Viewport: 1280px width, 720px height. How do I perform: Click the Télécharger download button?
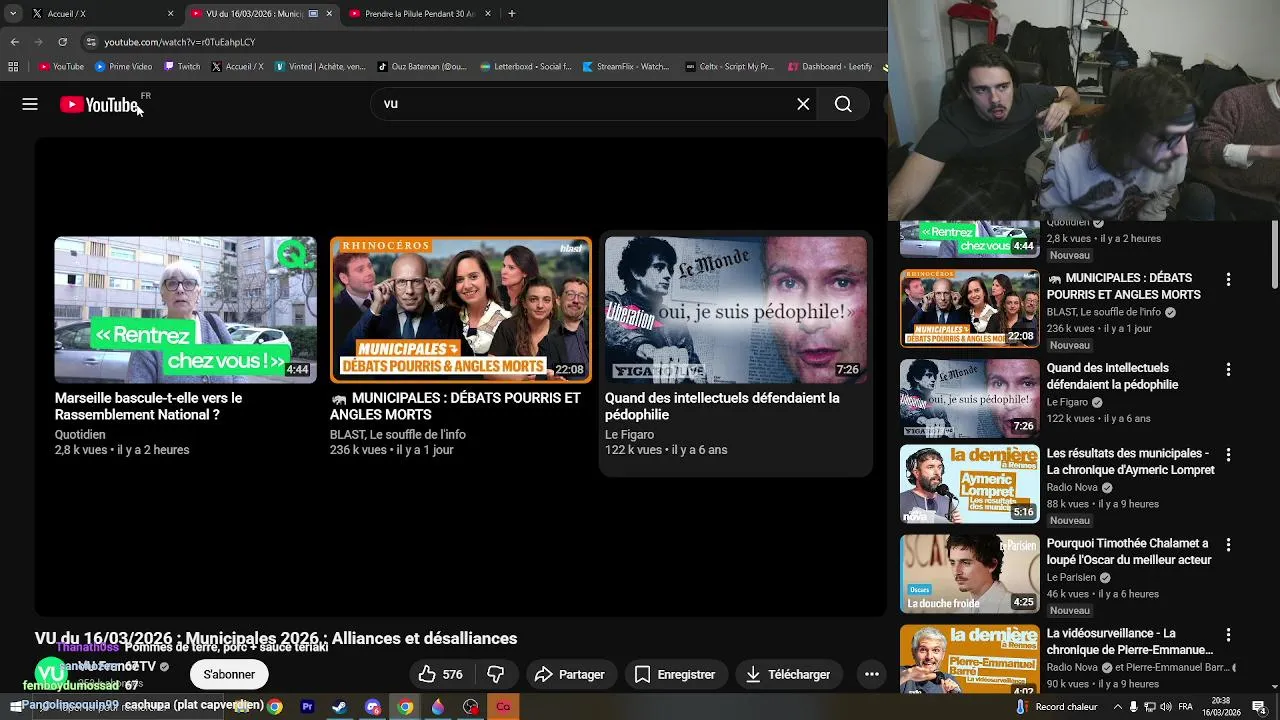pyautogui.click(x=789, y=674)
